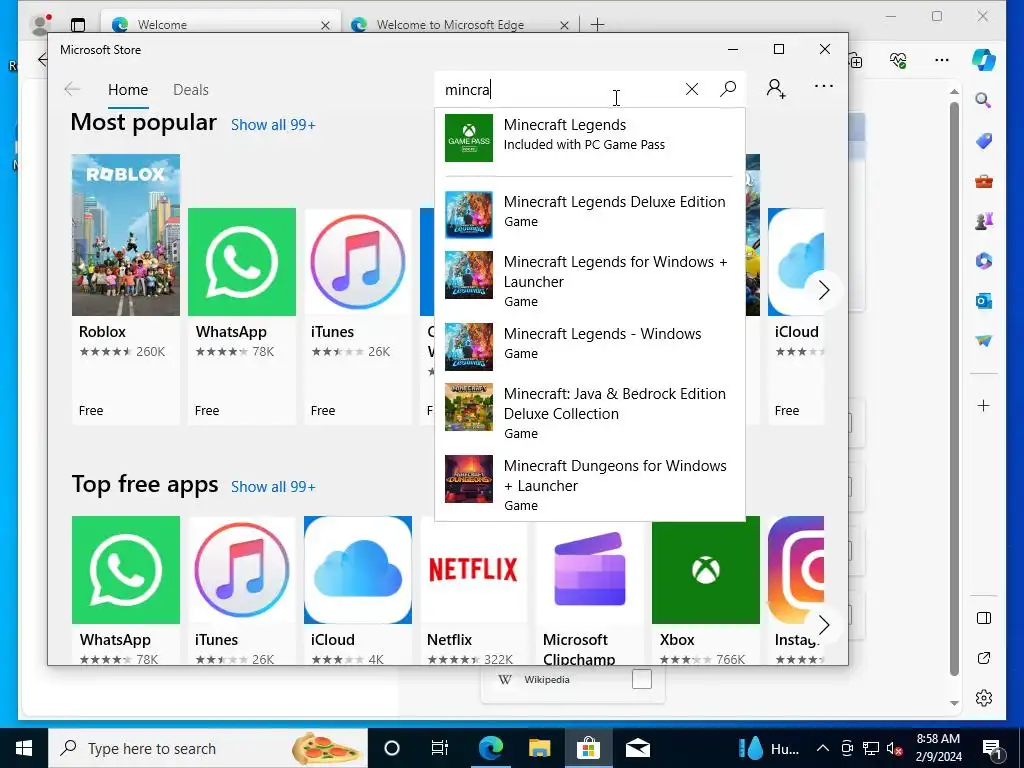Open the Store three-dot more menu

click(824, 86)
